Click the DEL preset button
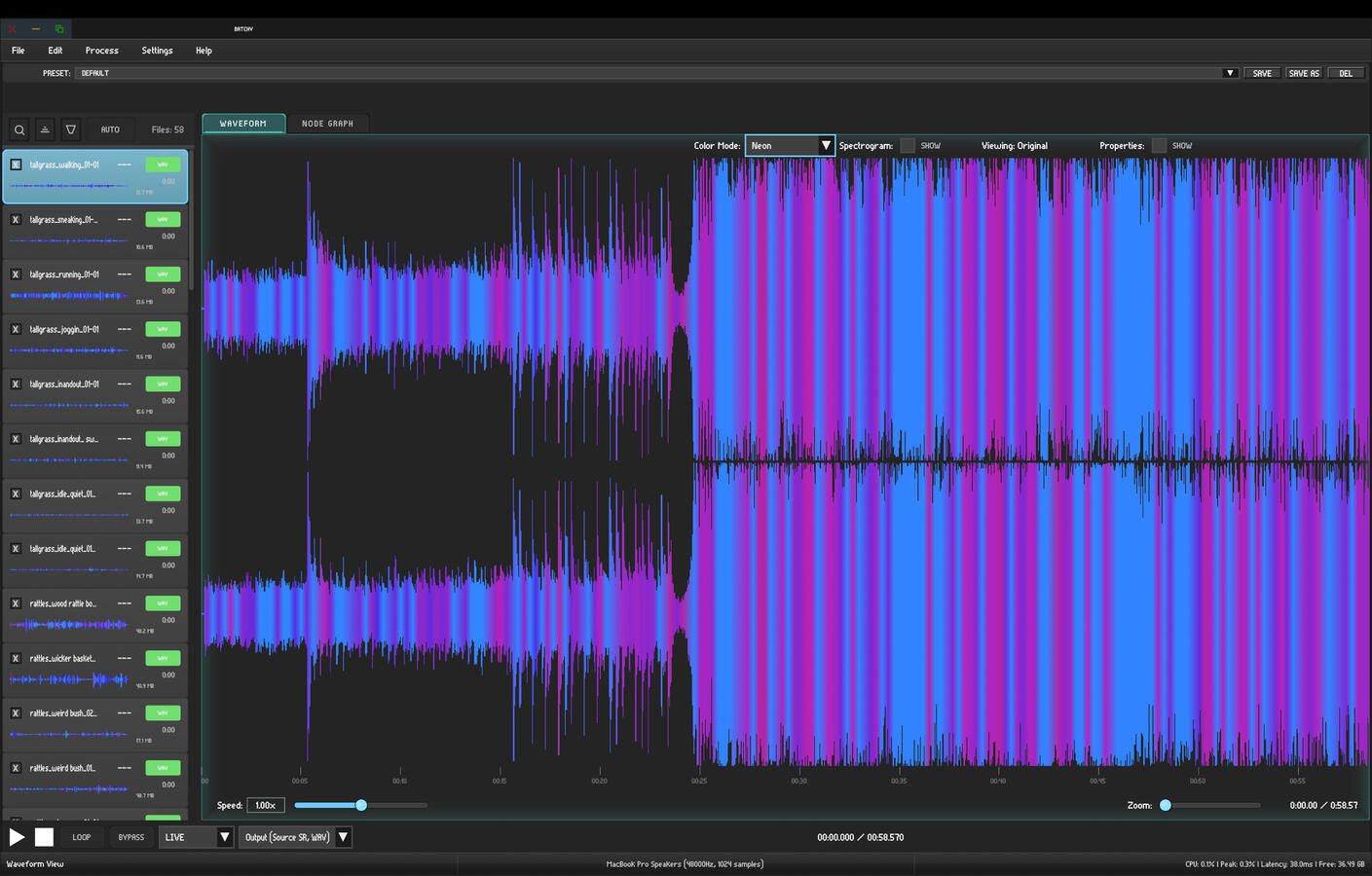This screenshot has height=876, width=1372. click(x=1346, y=73)
